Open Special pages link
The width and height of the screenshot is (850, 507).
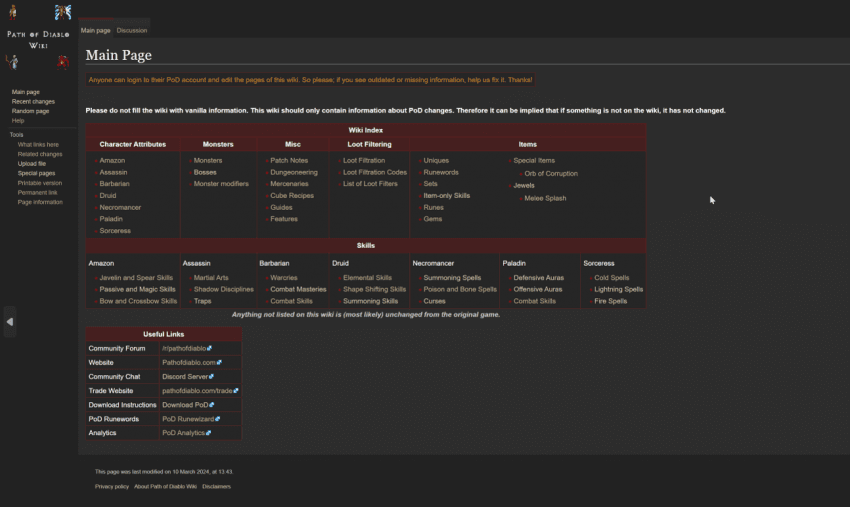click(36, 174)
